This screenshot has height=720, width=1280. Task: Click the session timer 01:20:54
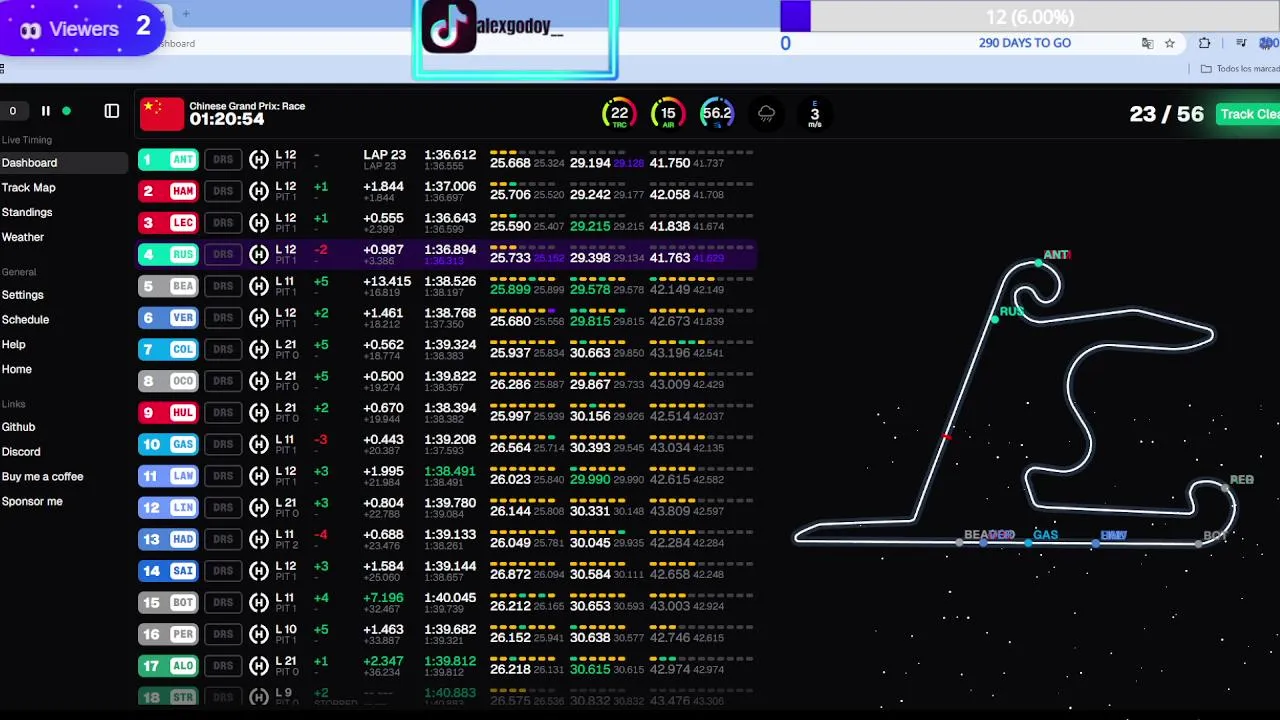click(227, 119)
